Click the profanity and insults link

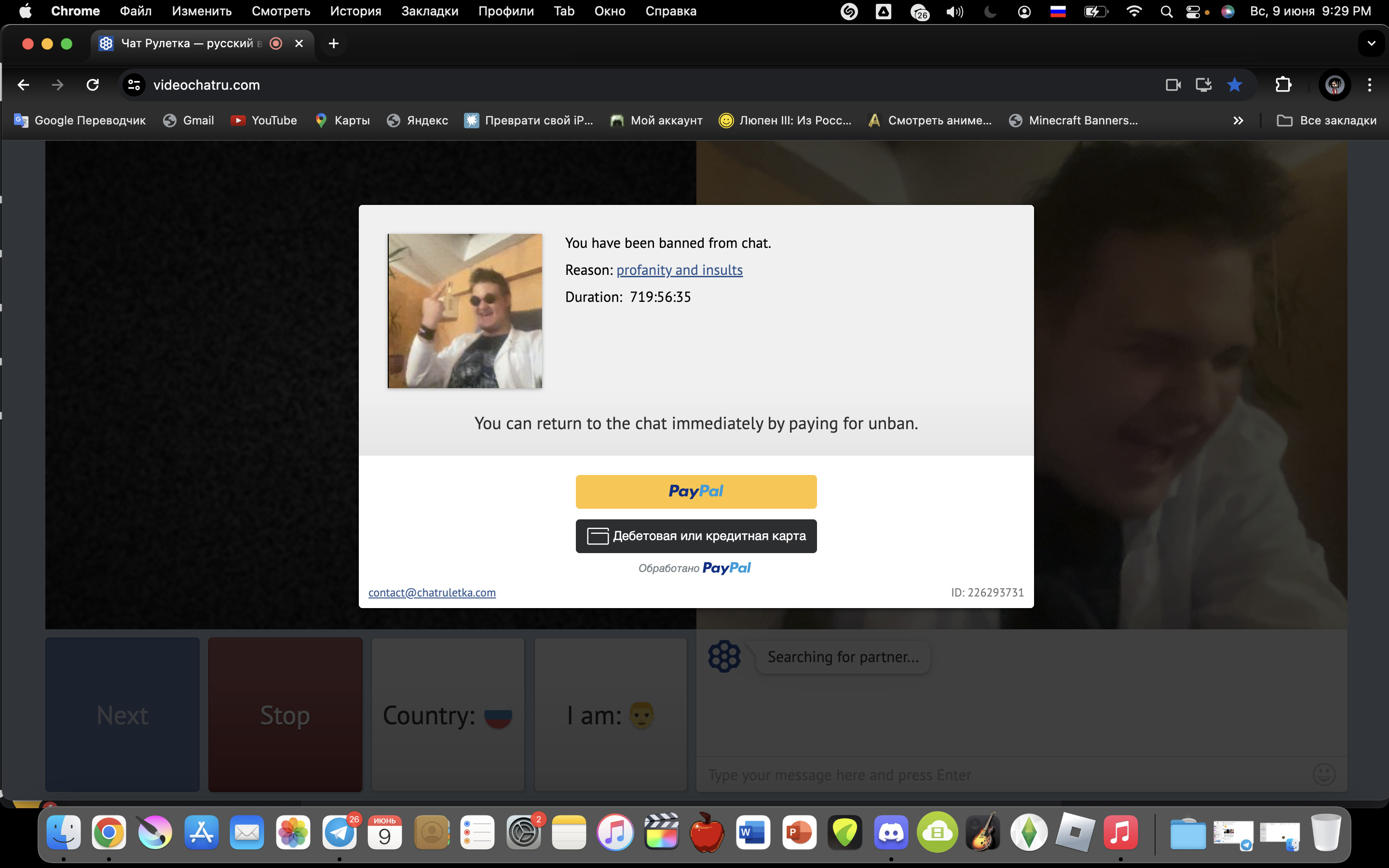point(679,270)
